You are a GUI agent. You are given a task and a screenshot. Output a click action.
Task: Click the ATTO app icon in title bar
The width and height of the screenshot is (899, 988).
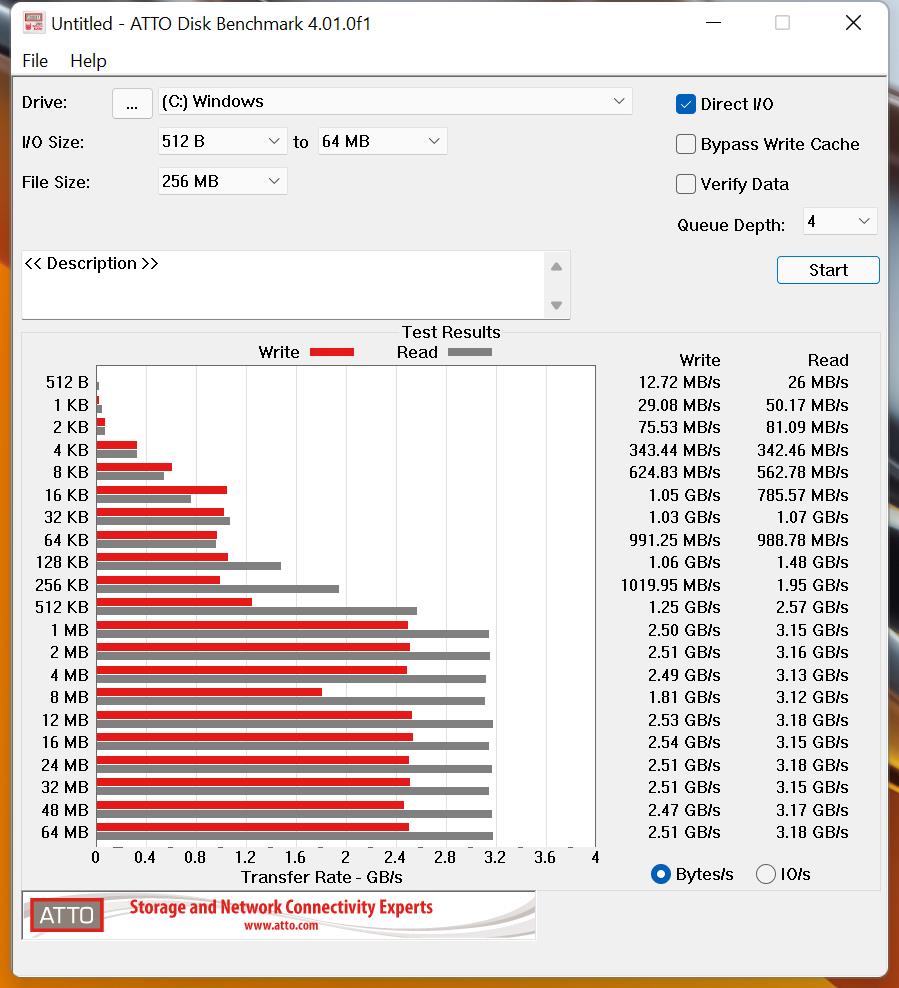tap(33, 23)
